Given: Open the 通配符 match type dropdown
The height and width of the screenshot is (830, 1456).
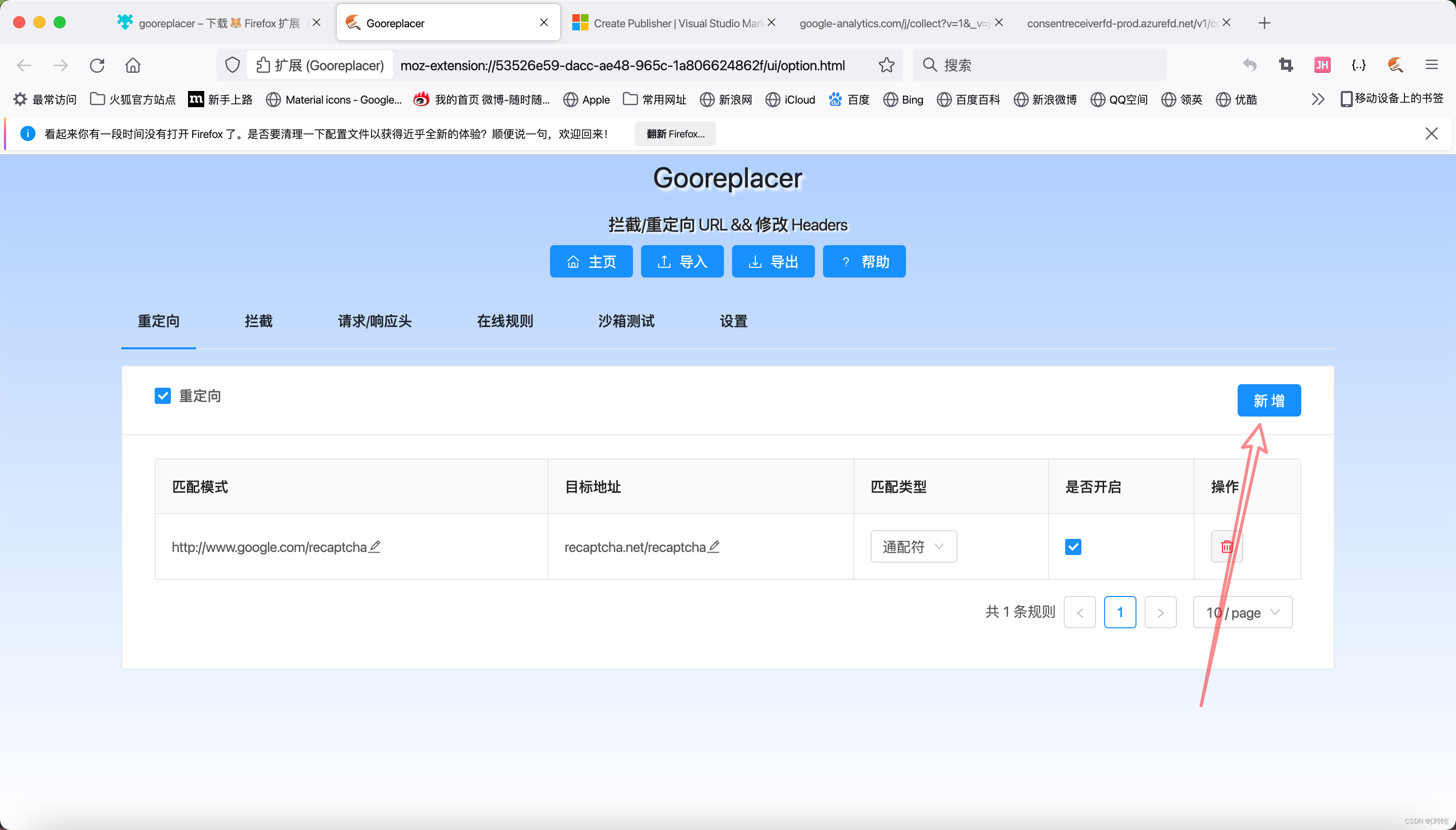Looking at the screenshot, I should [913, 547].
